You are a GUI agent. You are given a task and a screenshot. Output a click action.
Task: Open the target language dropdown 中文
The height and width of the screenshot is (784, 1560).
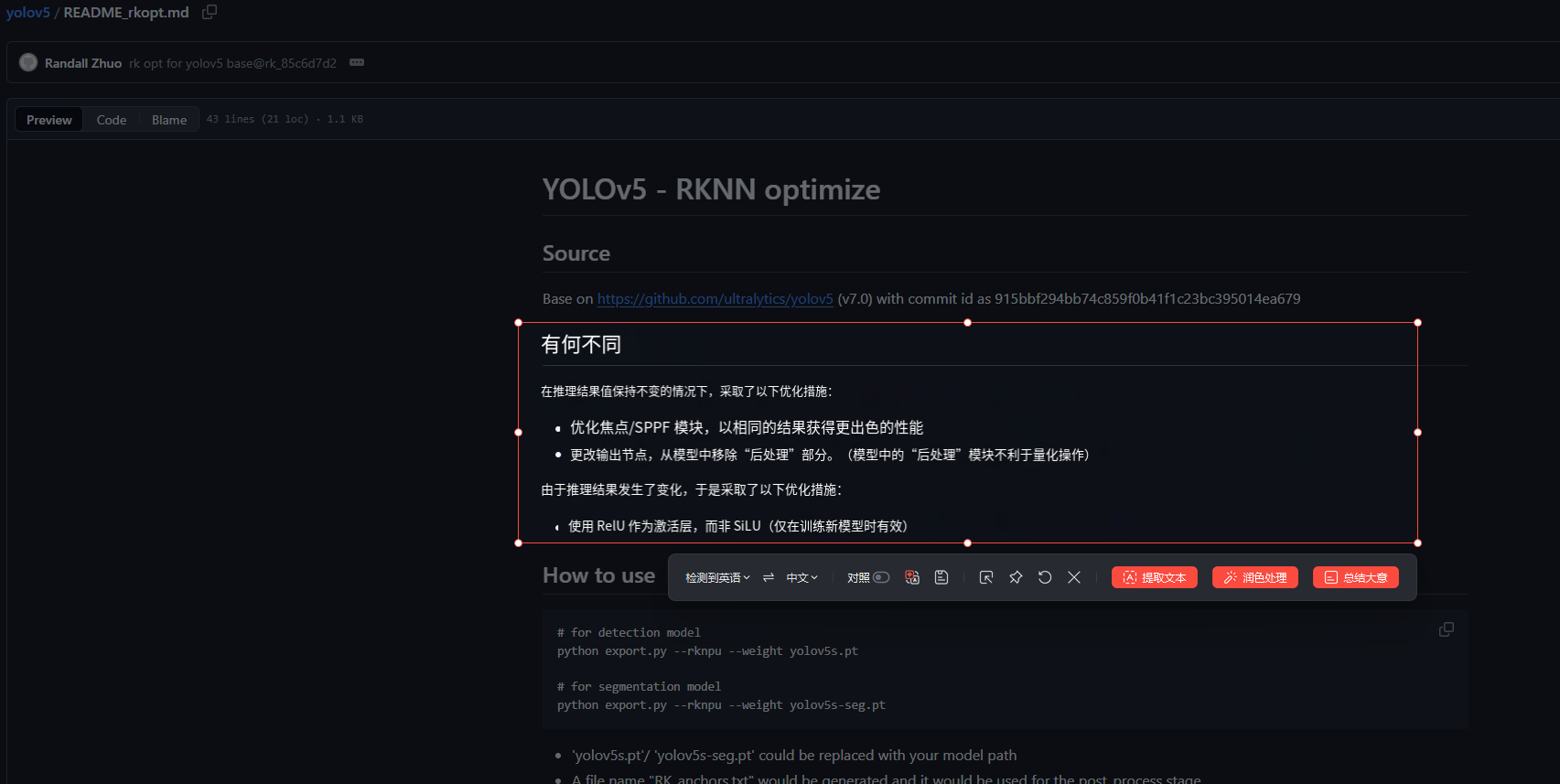(x=802, y=577)
